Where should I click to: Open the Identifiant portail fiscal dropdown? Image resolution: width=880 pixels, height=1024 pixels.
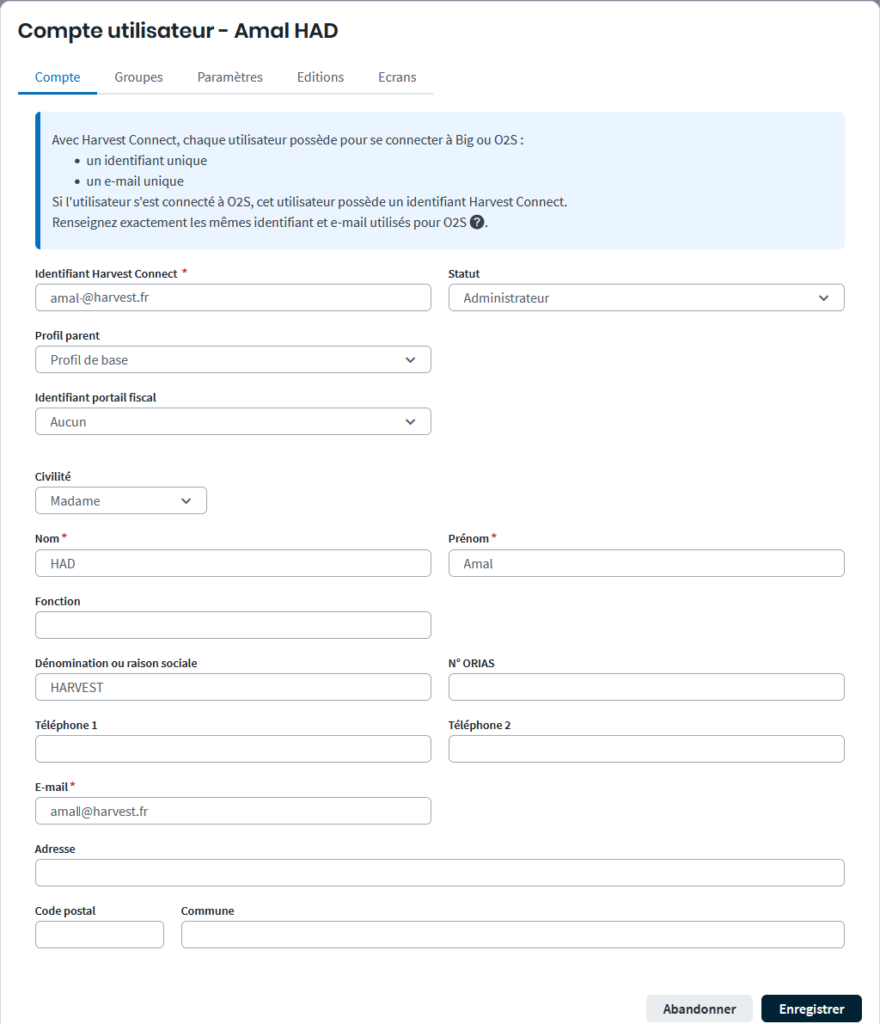(233, 422)
